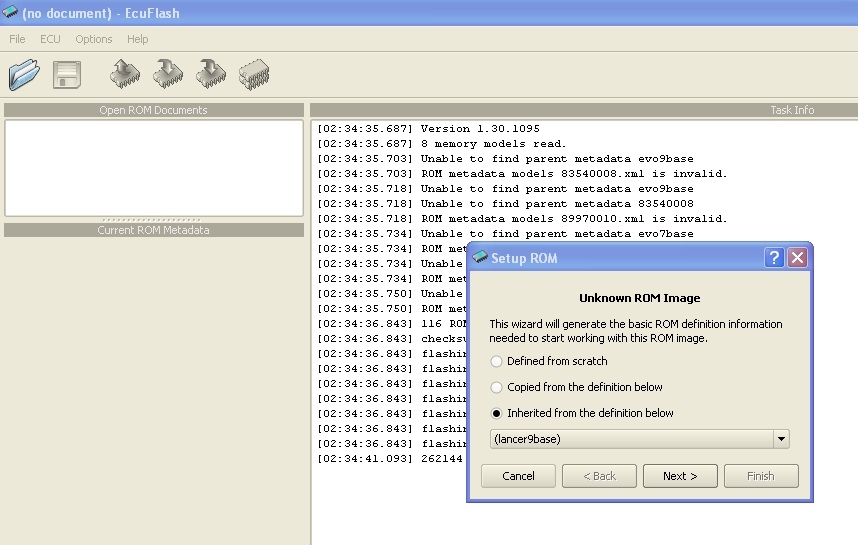Click the stacked chips toolbar icon
Screen dimensions: 858x545
coord(254,74)
